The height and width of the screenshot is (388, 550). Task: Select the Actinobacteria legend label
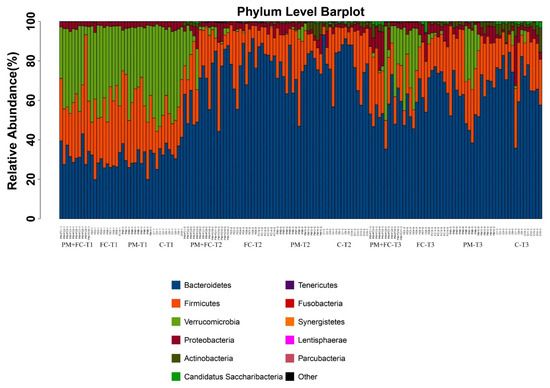[208, 358]
